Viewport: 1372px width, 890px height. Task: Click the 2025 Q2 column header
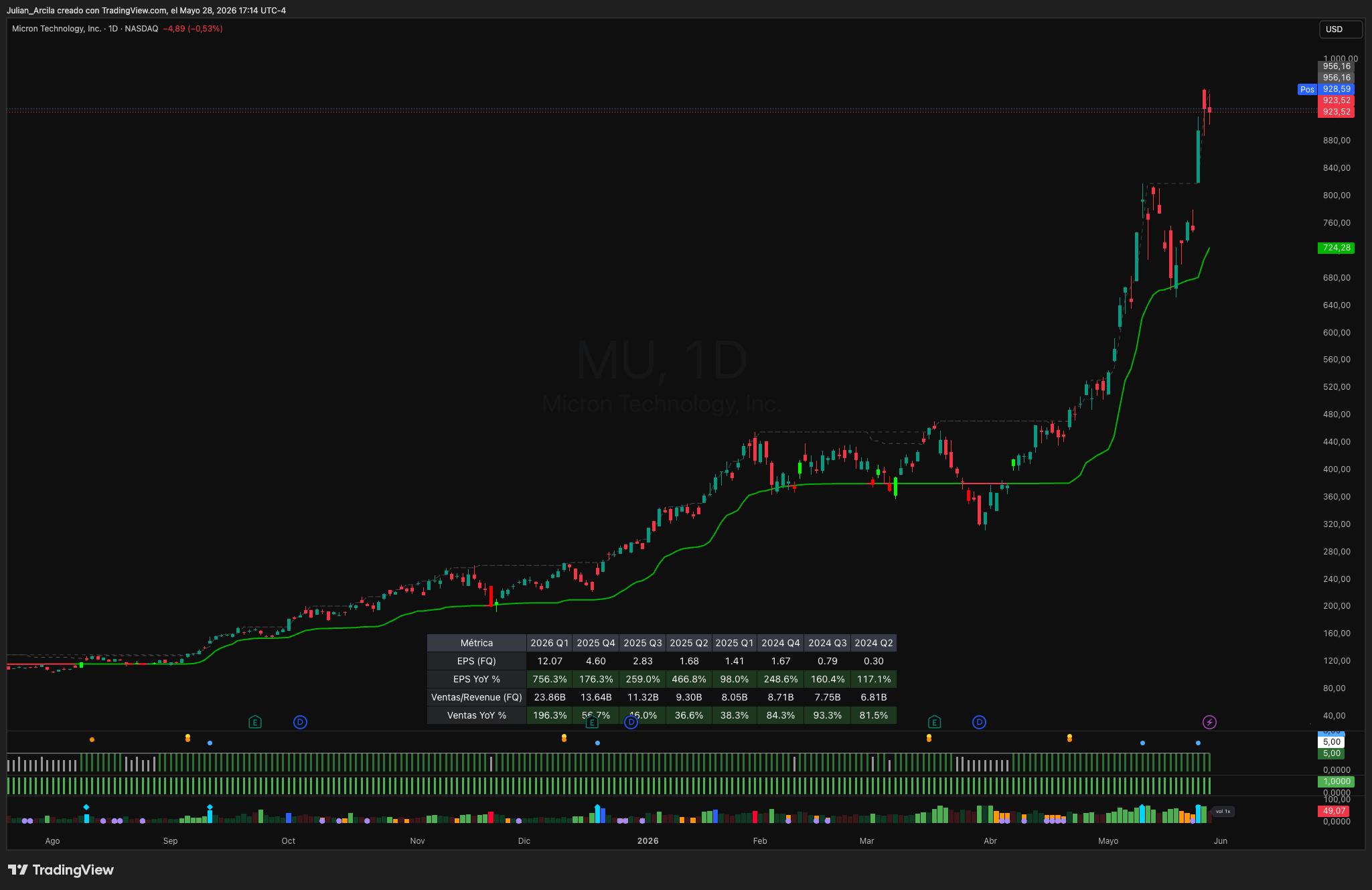pos(689,643)
